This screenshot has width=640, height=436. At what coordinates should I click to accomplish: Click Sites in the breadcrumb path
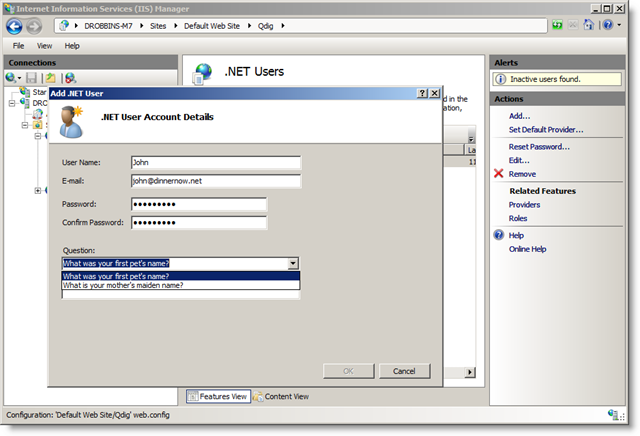point(158,26)
